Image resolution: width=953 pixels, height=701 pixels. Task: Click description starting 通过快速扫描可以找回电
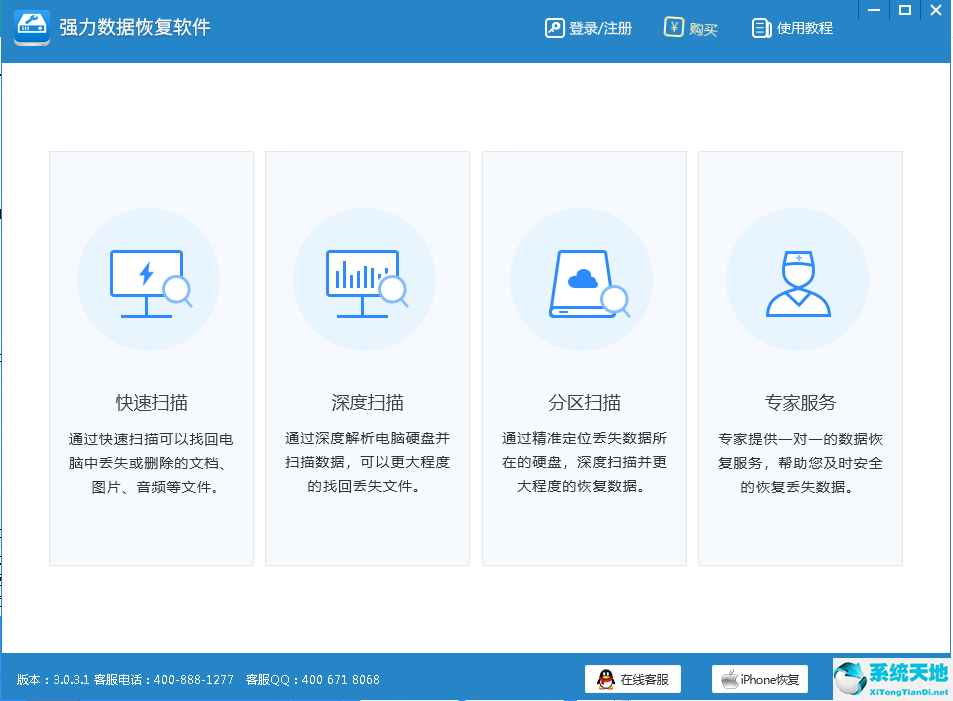coord(151,463)
